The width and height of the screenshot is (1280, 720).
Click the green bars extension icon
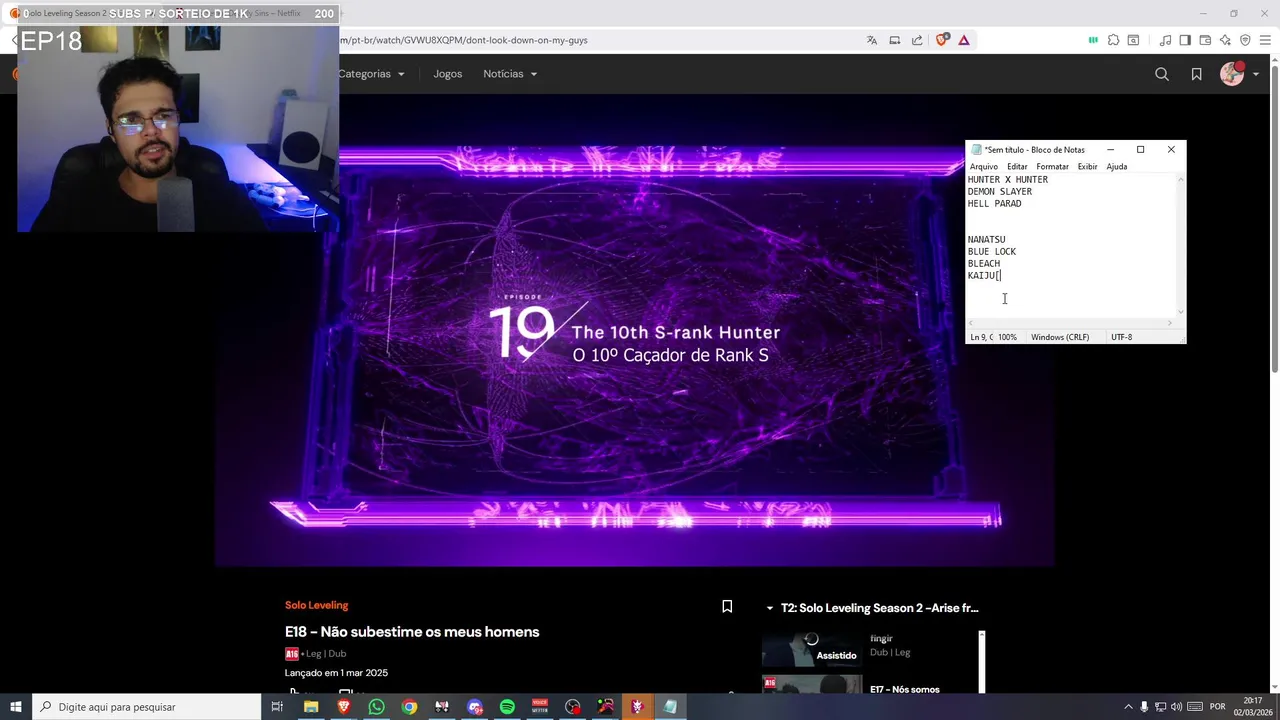pyautogui.click(x=1093, y=40)
